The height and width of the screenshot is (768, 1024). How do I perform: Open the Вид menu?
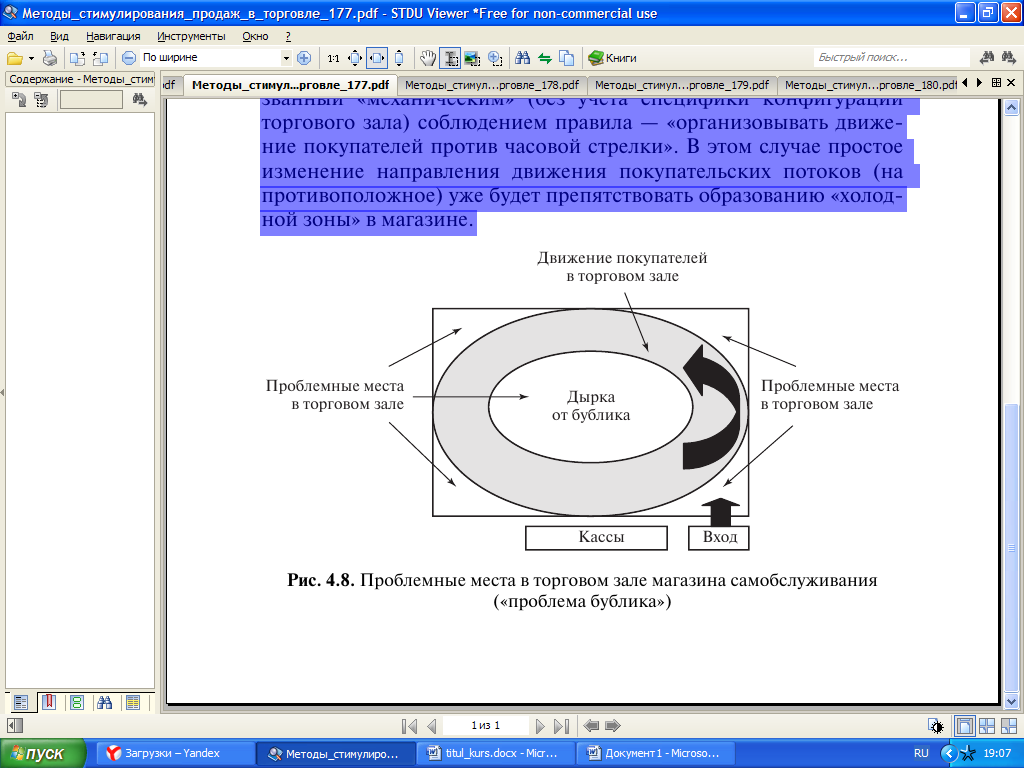59,36
